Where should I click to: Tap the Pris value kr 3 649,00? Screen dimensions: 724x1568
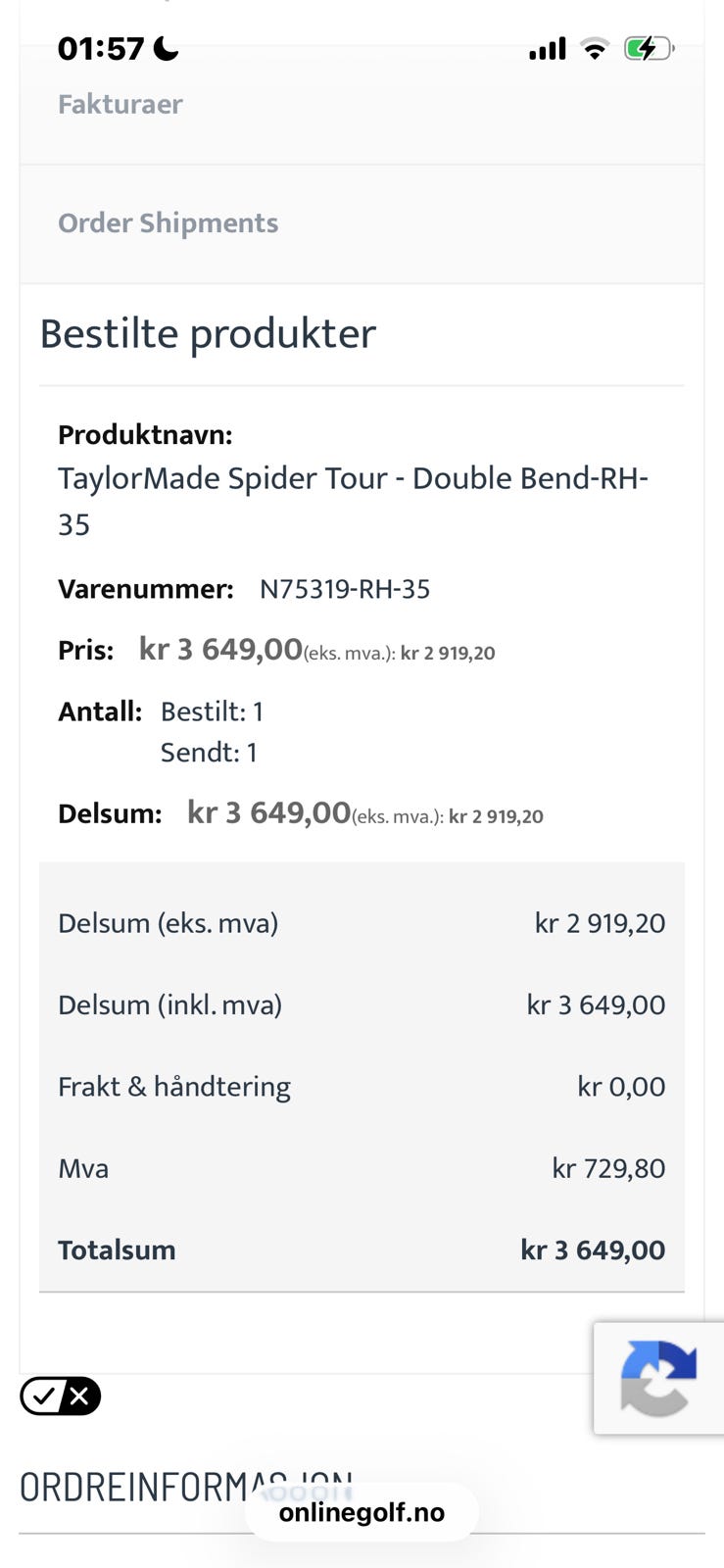tap(220, 649)
